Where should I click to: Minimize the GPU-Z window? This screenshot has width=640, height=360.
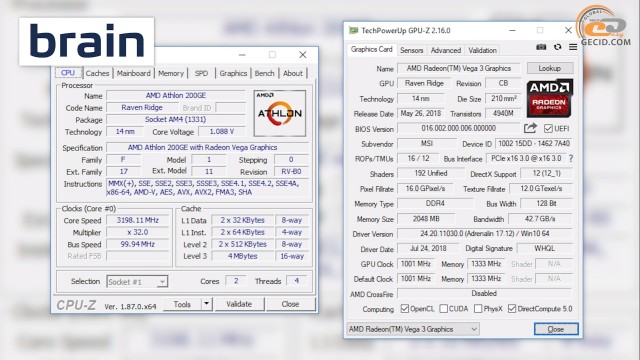pos(512,31)
